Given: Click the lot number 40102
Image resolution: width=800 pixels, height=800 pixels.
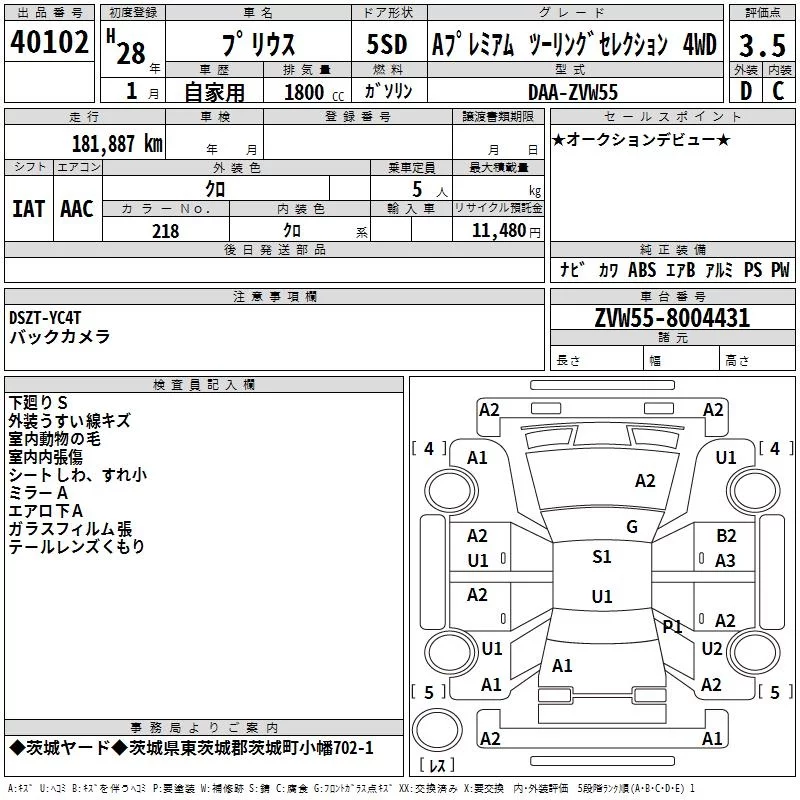Looking at the screenshot, I should (49, 42).
